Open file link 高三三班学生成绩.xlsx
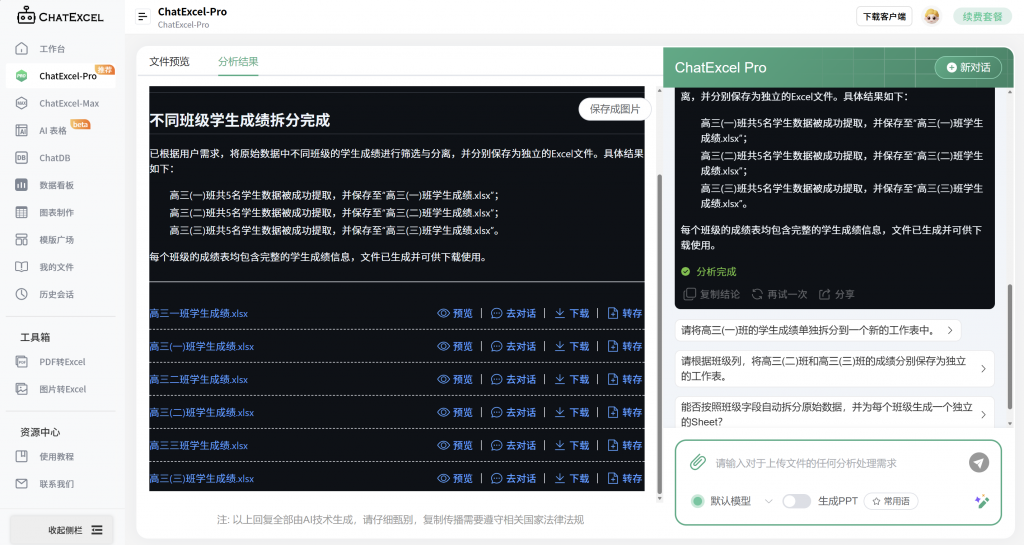This screenshot has height=545, width=1024. (x=199, y=445)
